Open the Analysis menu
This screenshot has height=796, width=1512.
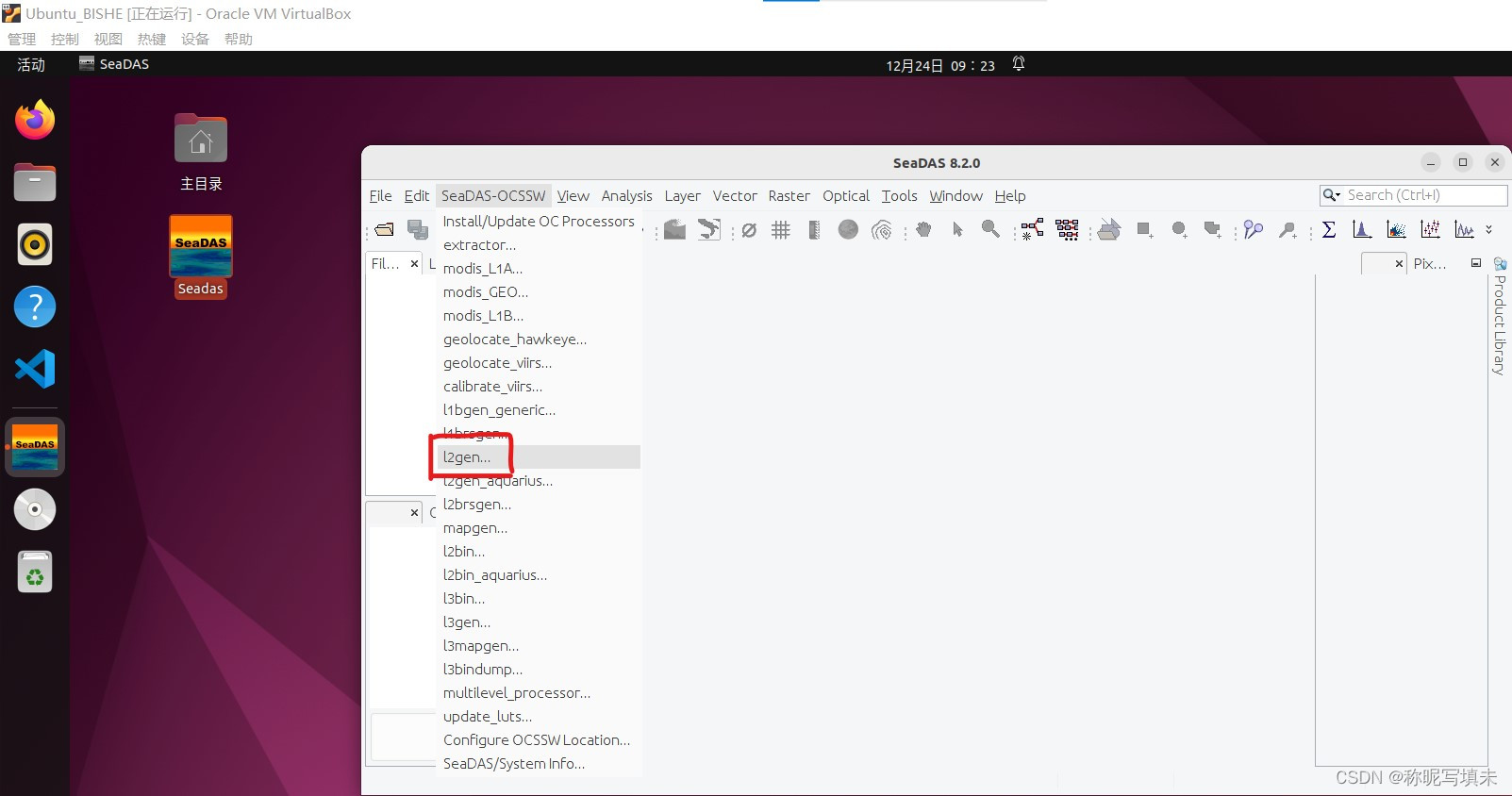point(627,195)
